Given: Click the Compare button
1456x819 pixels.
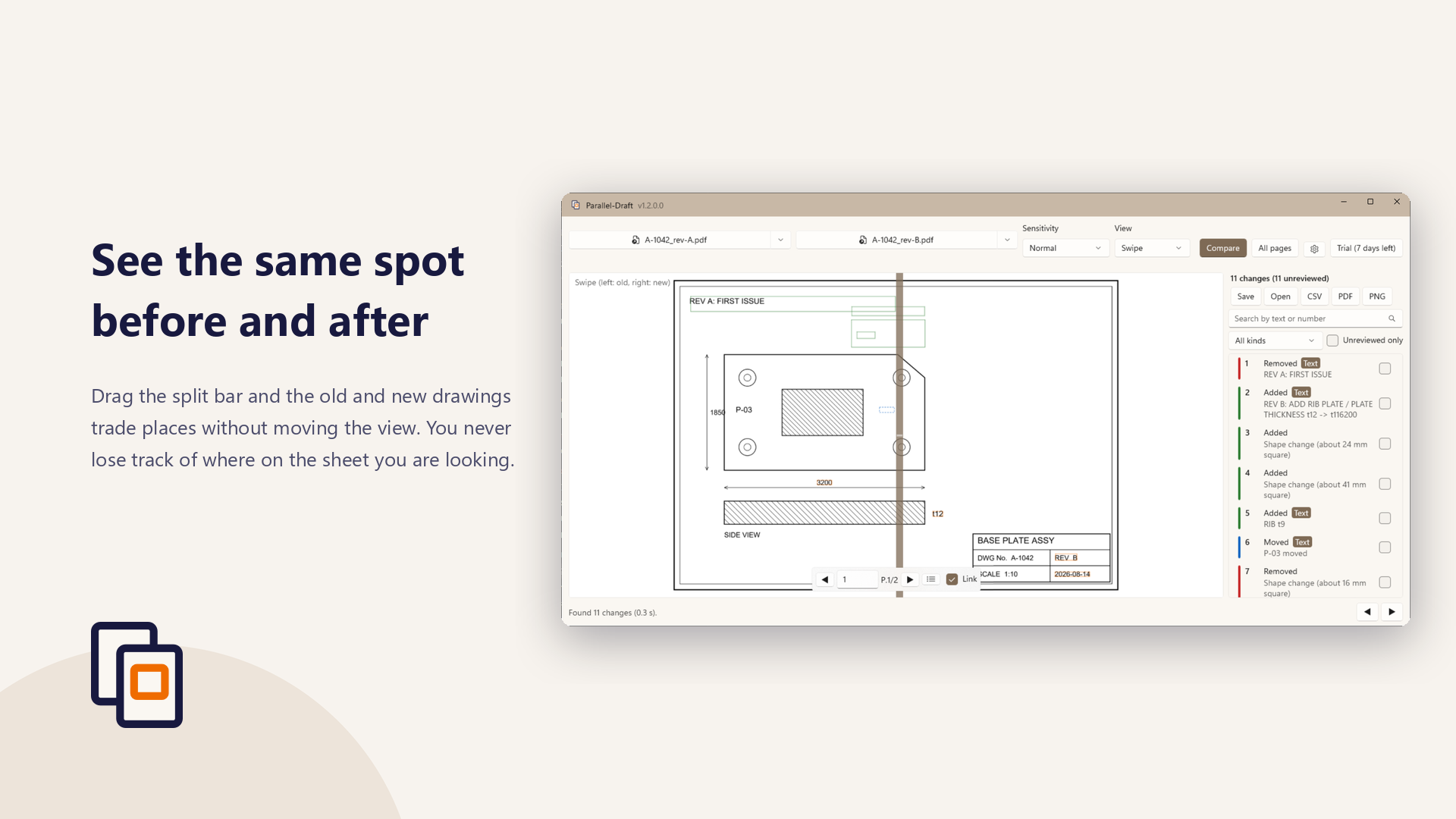Looking at the screenshot, I should [1222, 248].
